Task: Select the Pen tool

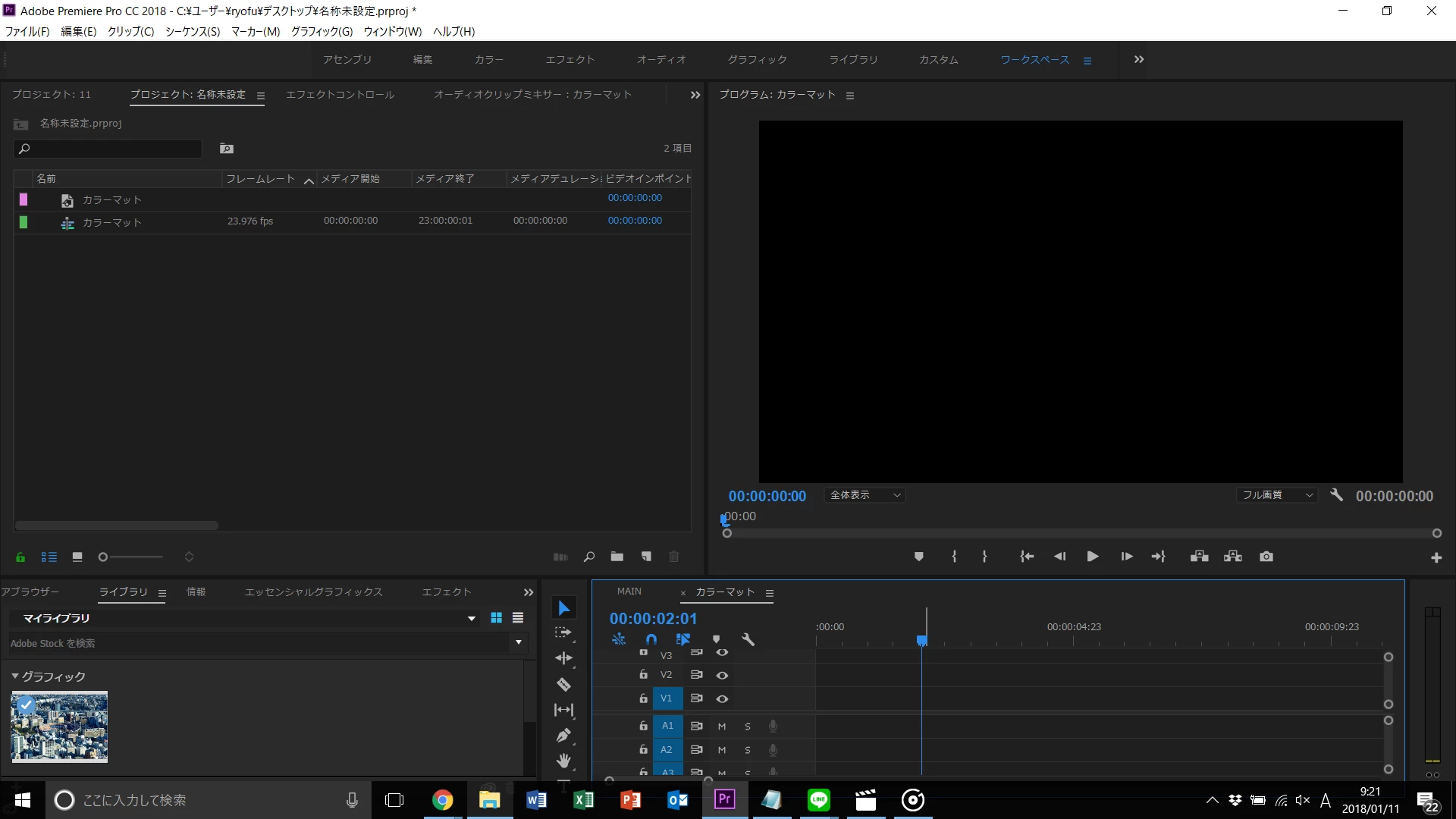Action: pyautogui.click(x=563, y=735)
